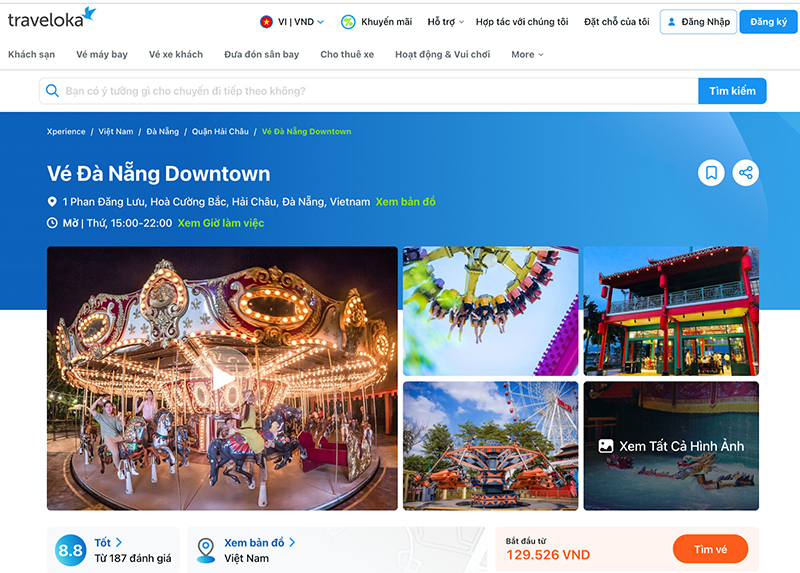This screenshot has height=573, width=800.
Task: Click the bookmark save icon
Action: tap(711, 173)
